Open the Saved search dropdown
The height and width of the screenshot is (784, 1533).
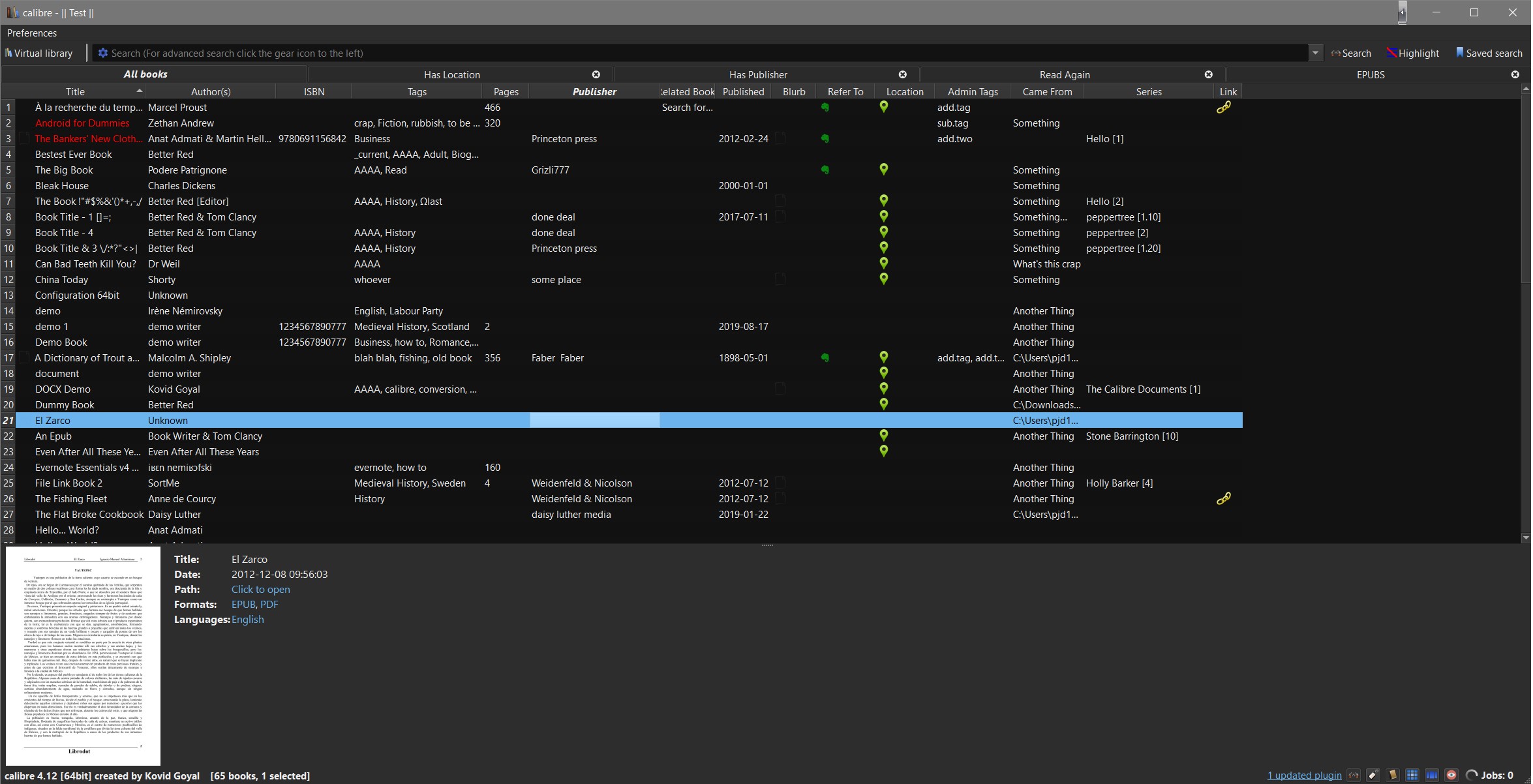coord(1489,53)
